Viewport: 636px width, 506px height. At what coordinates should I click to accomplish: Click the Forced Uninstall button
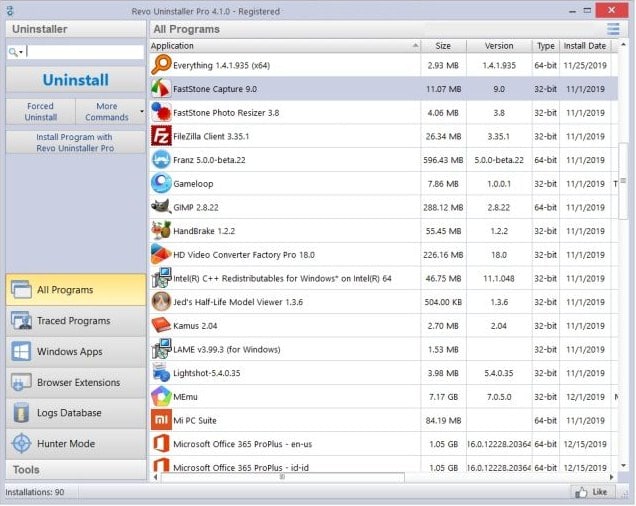[x=41, y=112]
